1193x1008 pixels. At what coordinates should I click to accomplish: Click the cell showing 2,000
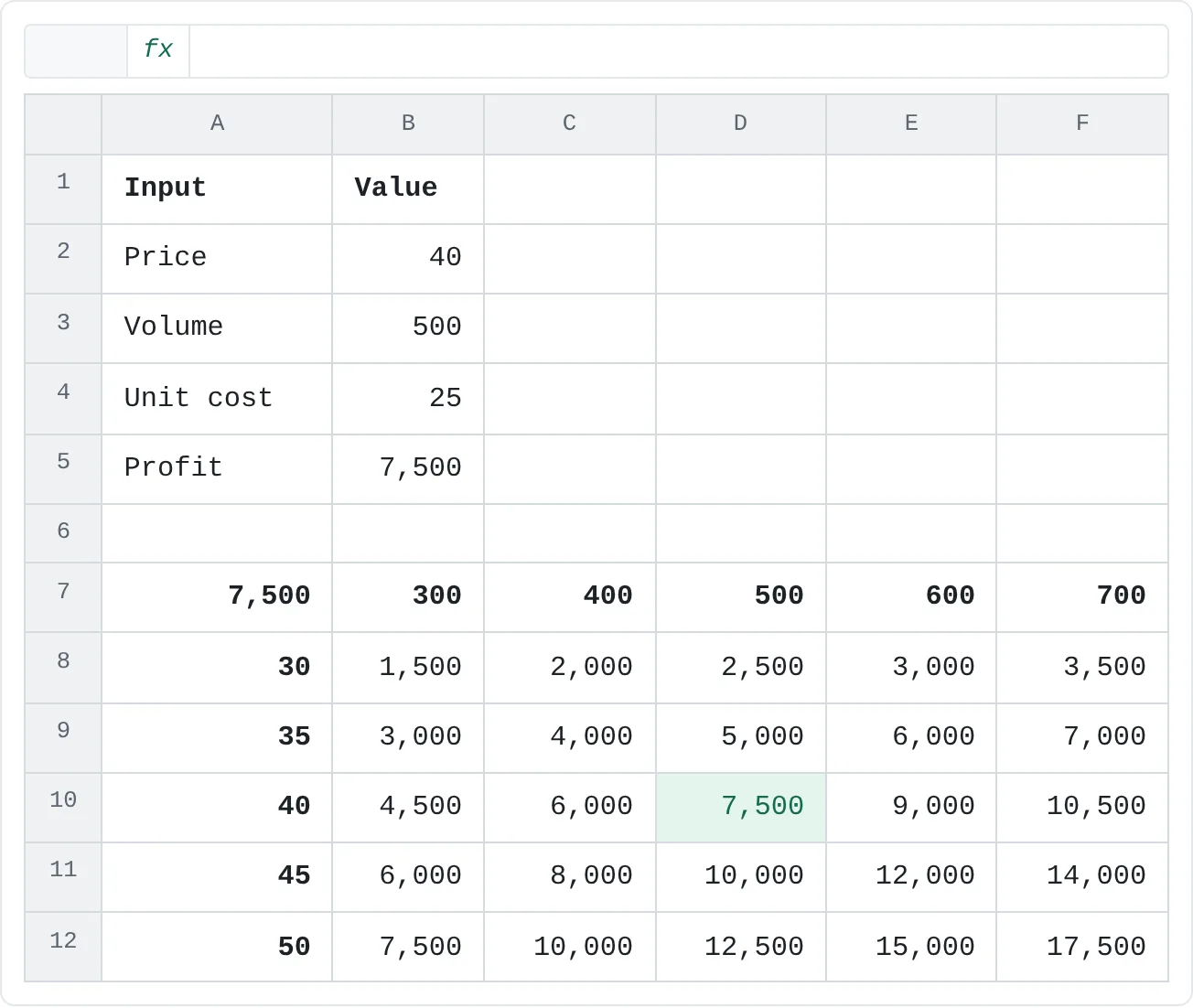(570, 668)
